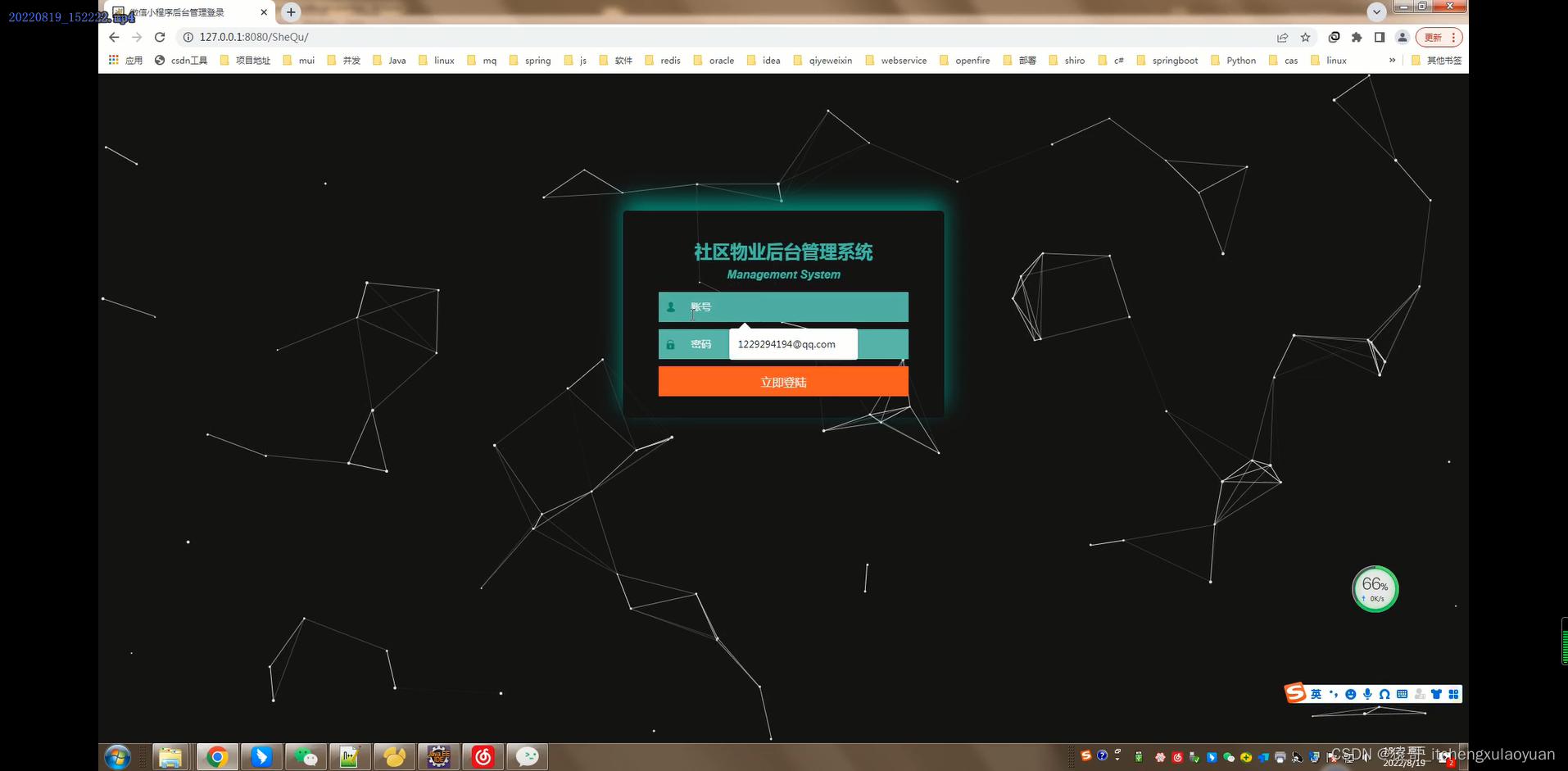
Task: Open the webservice bookmark folder
Action: [896, 60]
